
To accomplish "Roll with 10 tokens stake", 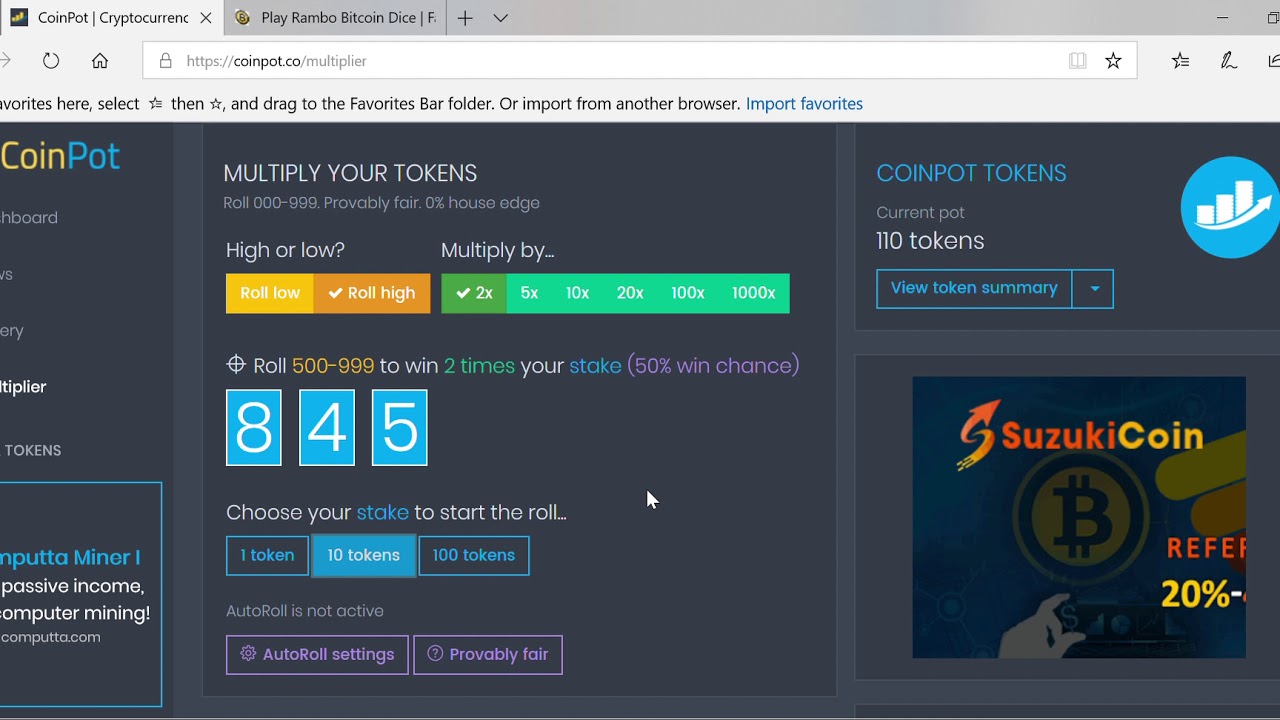I will [x=364, y=556].
